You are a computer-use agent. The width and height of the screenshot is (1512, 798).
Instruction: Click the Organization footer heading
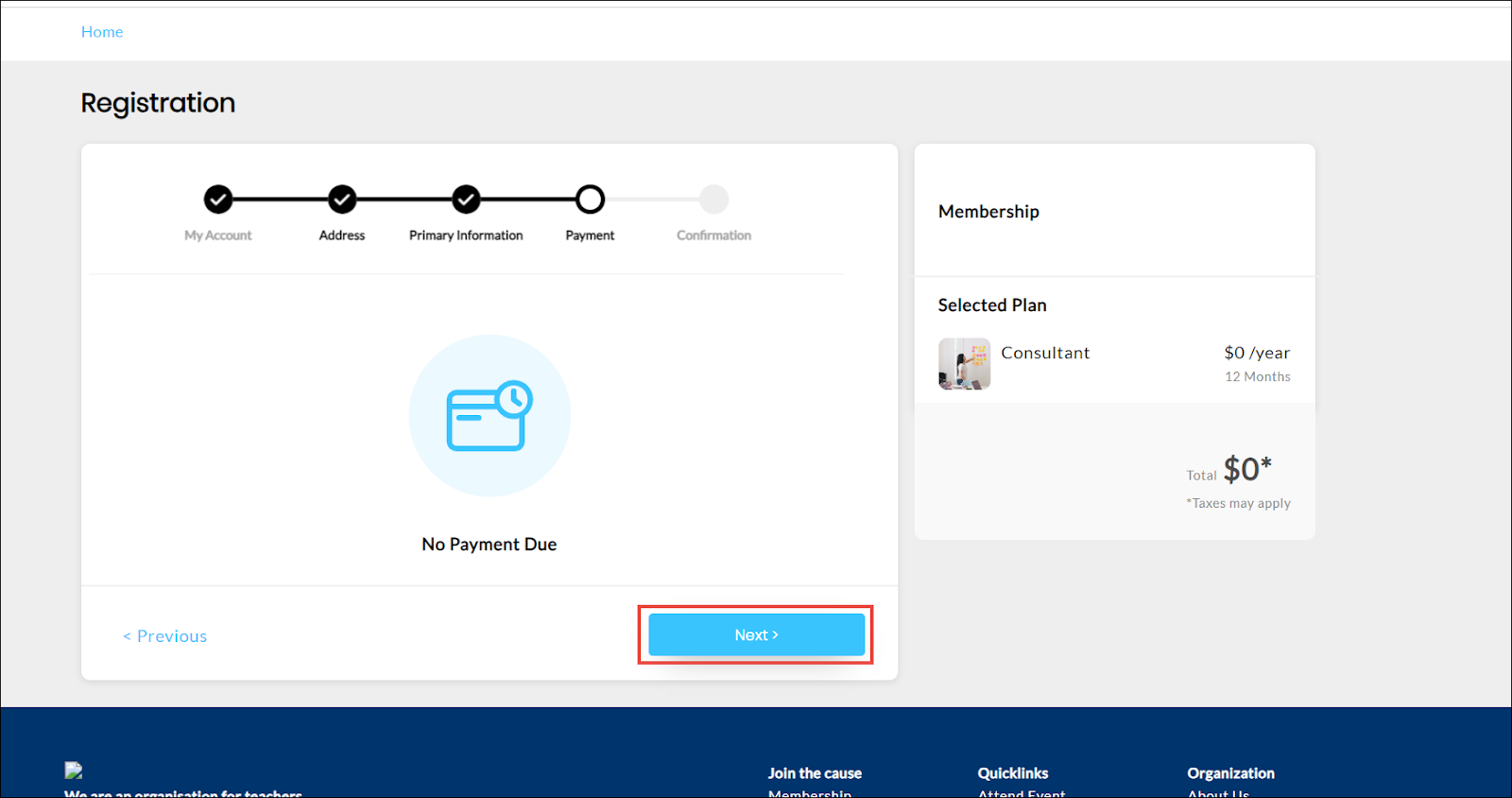click(x=1230, y=773)
